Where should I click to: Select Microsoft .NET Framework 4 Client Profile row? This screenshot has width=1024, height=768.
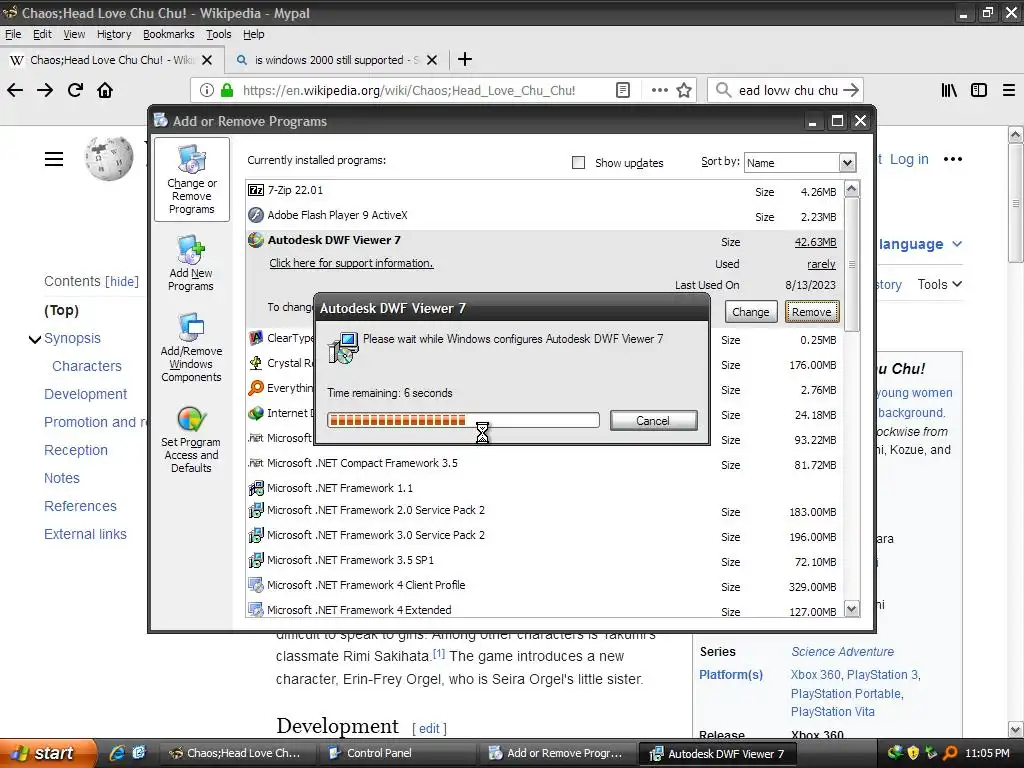pos(545,586)
